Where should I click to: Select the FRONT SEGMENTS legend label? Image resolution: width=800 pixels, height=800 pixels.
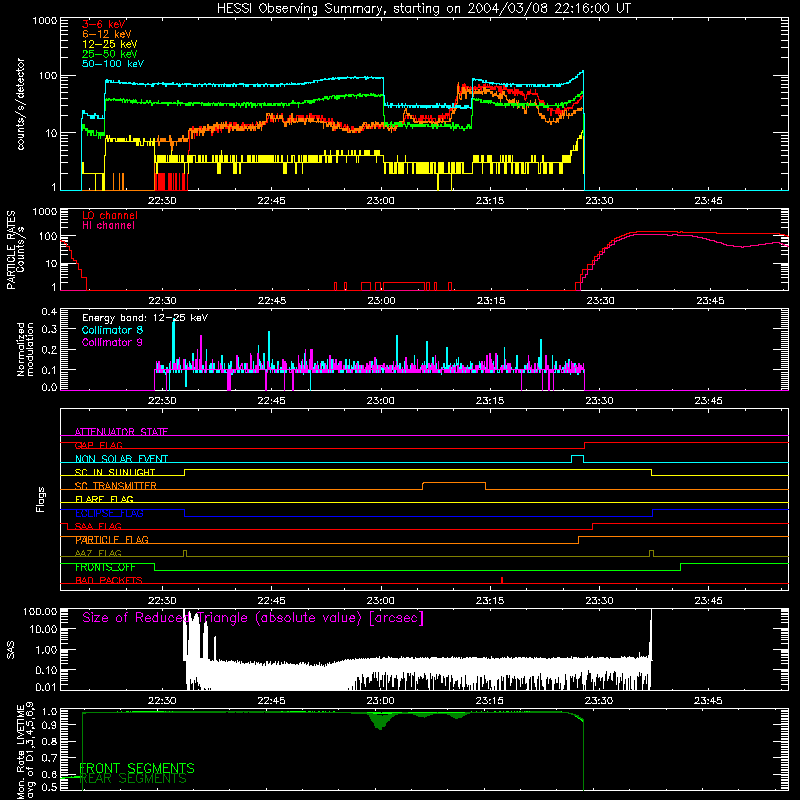137,768
